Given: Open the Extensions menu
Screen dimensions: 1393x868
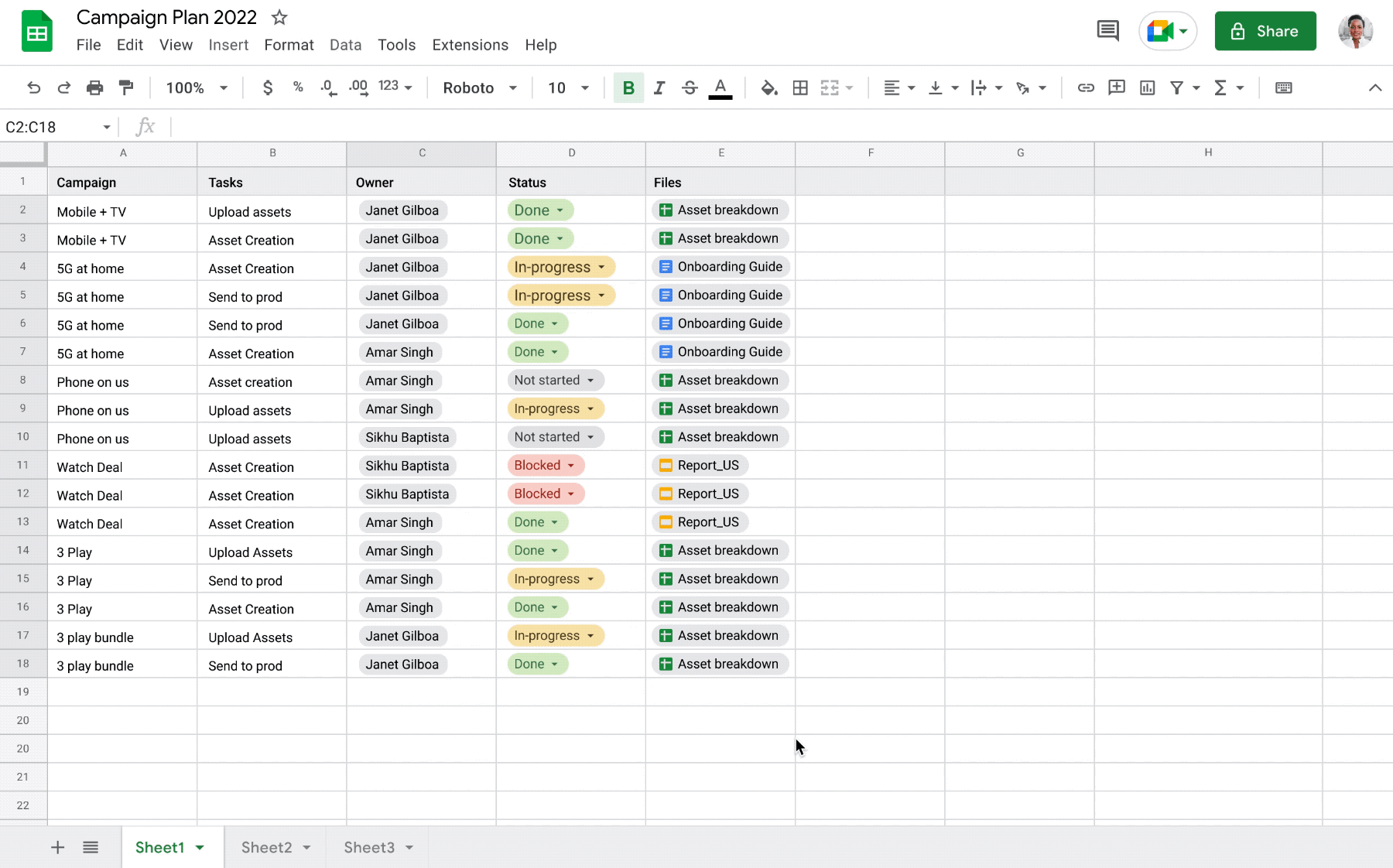Looking at the screenshot, I should (x=471, y=45).
